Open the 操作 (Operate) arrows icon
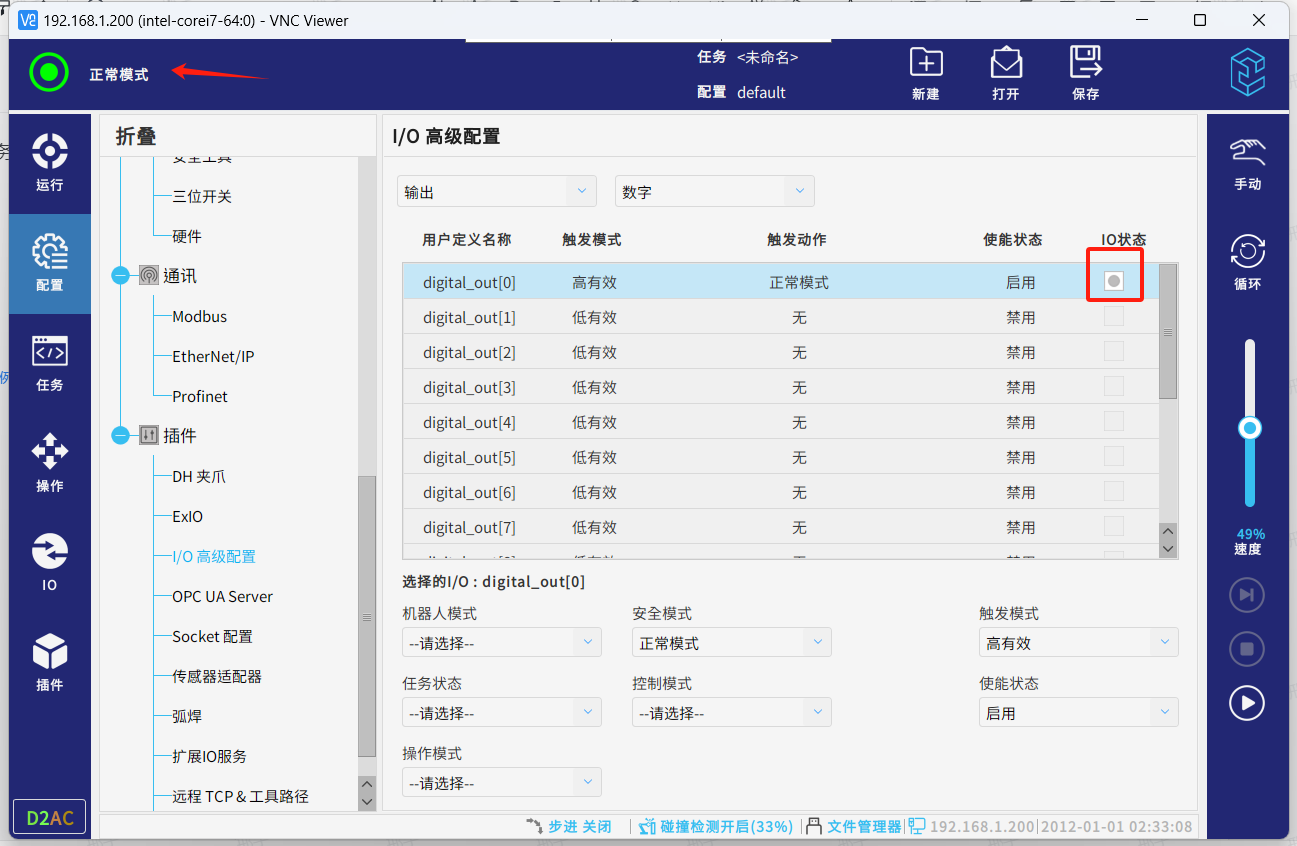 (x=49, y=461)
